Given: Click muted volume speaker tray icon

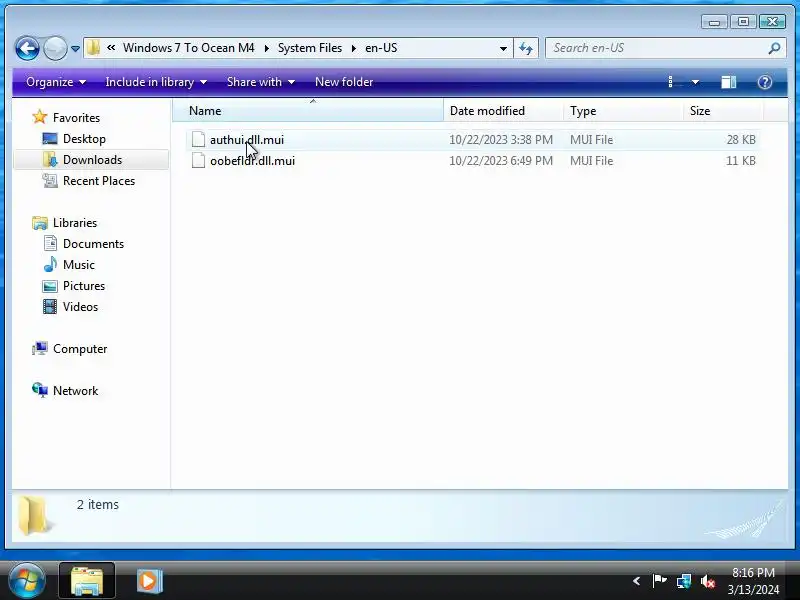Looking at the screenshot, I should point(708,581).
